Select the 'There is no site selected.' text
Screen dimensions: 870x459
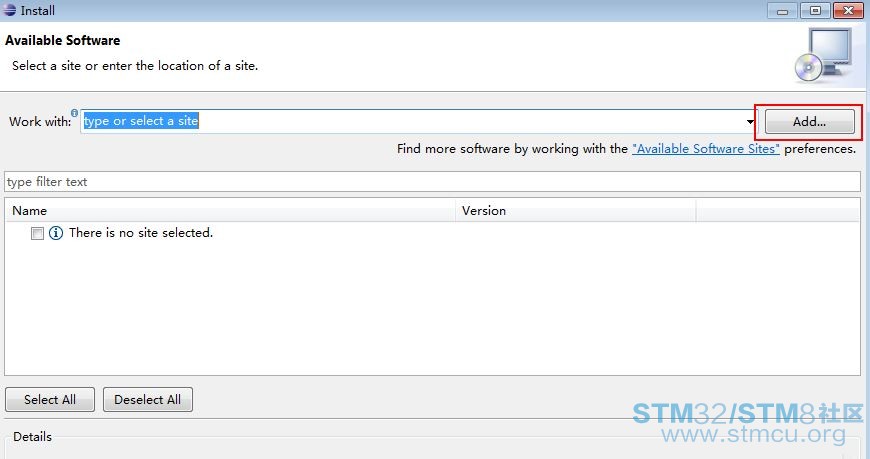coord(141,233)
